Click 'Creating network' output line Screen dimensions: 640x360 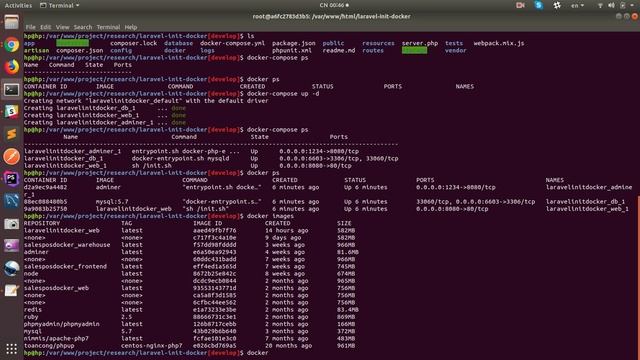pyautogui.click(x=146, y=101)
